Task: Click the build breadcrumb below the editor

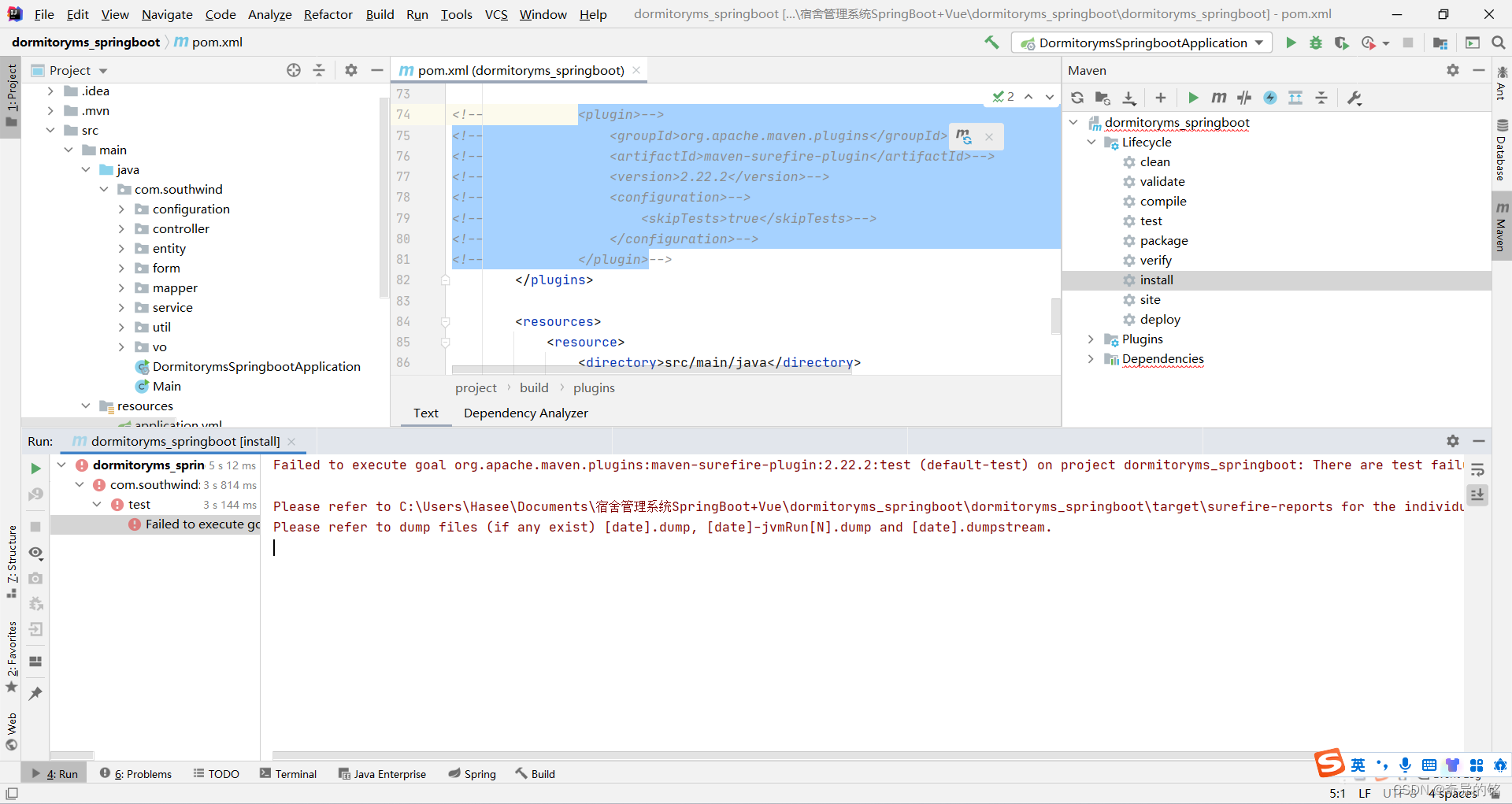Action: point(534,387)
